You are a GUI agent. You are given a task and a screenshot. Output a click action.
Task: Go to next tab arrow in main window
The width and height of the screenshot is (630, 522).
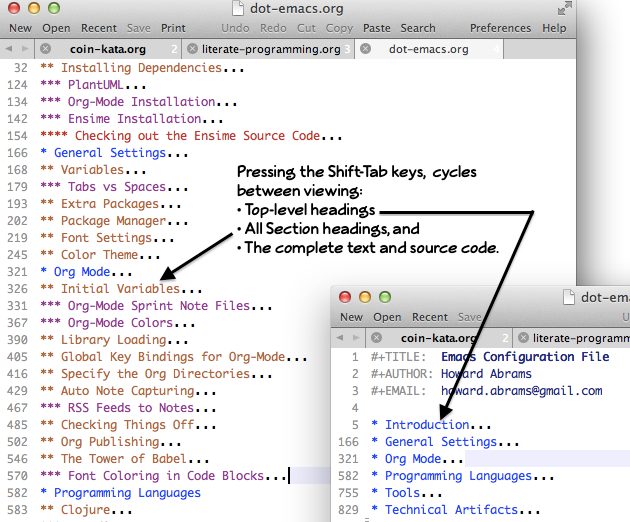(25, 49)
